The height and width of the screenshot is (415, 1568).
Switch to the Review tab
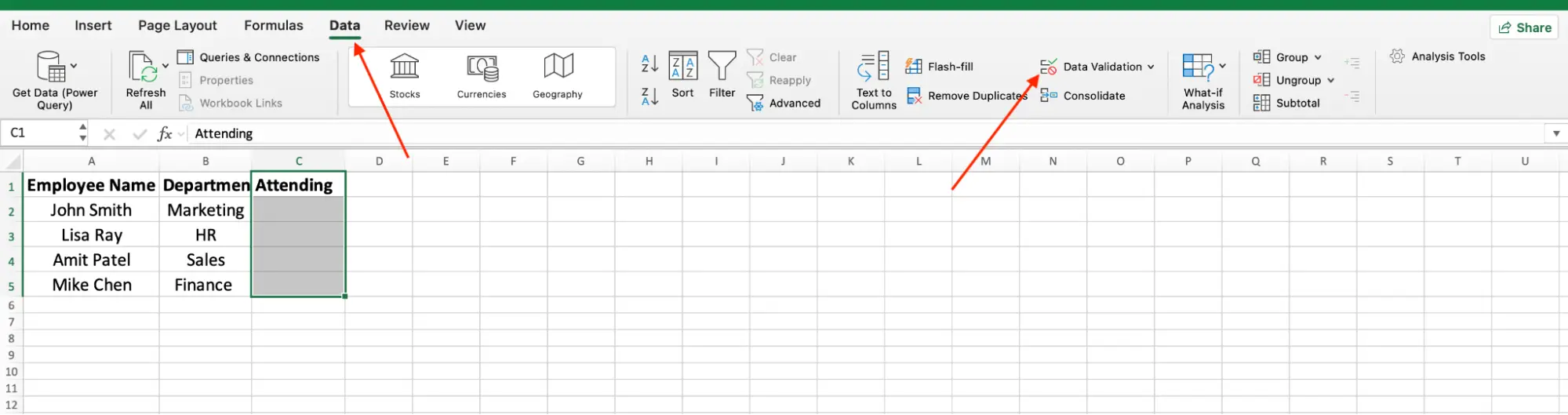[x=407, y=25]
